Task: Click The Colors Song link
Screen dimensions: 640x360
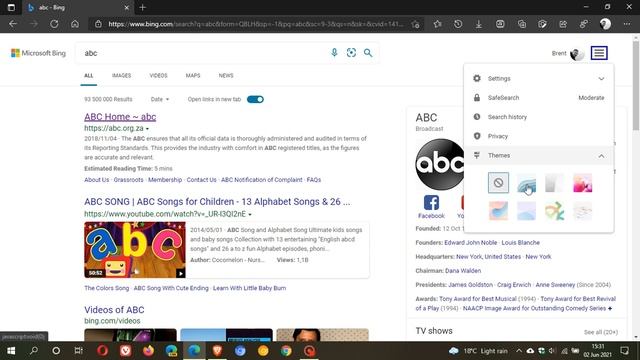Action: (x=107, y=288)
